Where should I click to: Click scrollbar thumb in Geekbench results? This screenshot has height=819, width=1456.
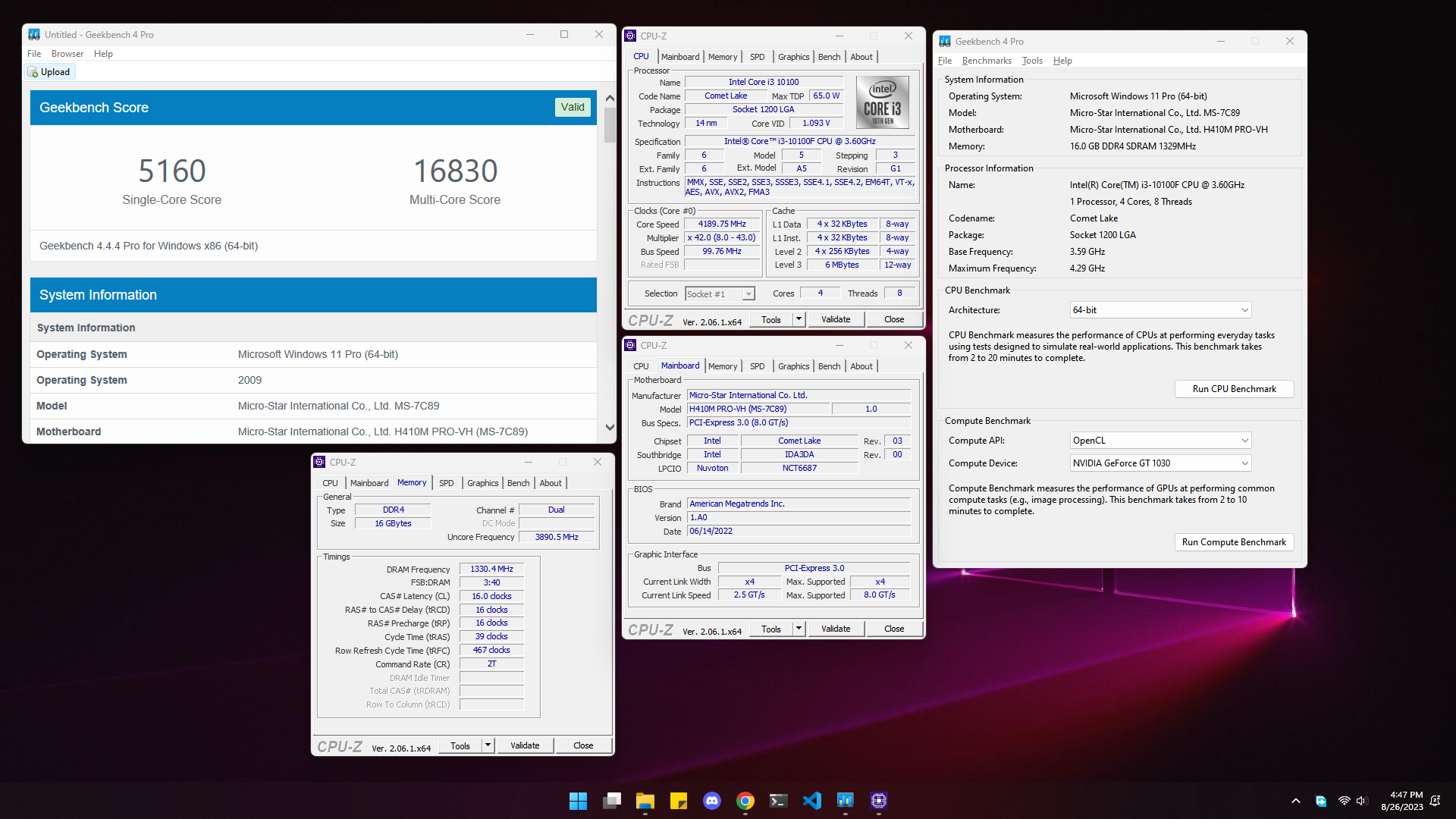point(610,125)
